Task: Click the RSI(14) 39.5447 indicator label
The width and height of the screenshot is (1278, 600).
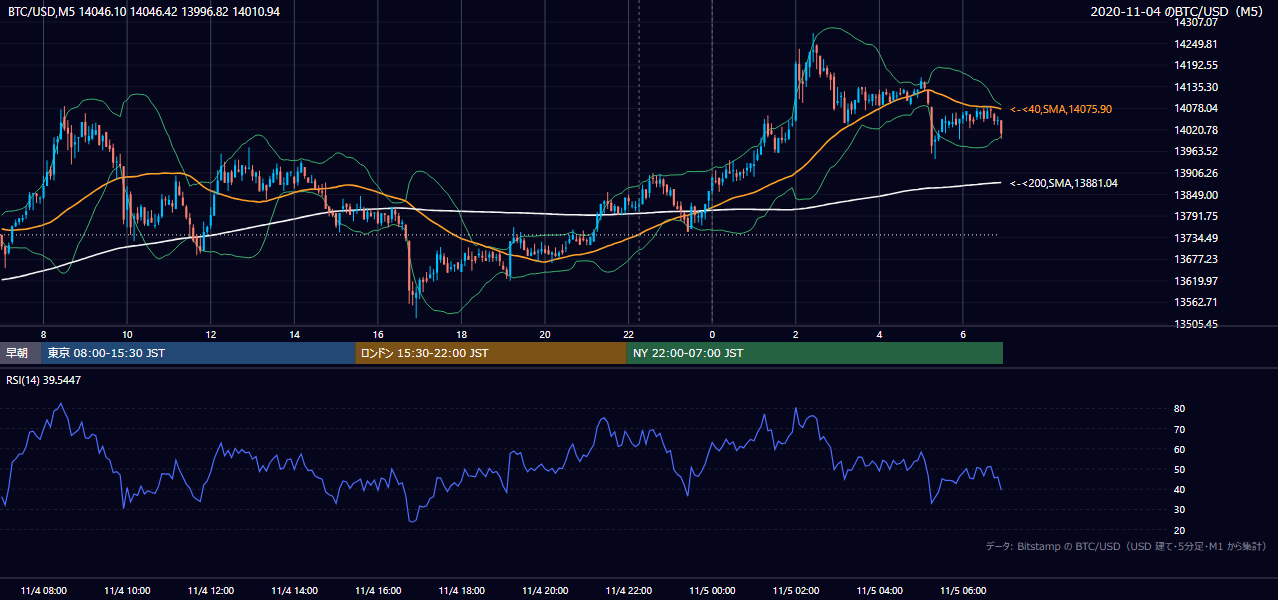Action: coord(44,380)
